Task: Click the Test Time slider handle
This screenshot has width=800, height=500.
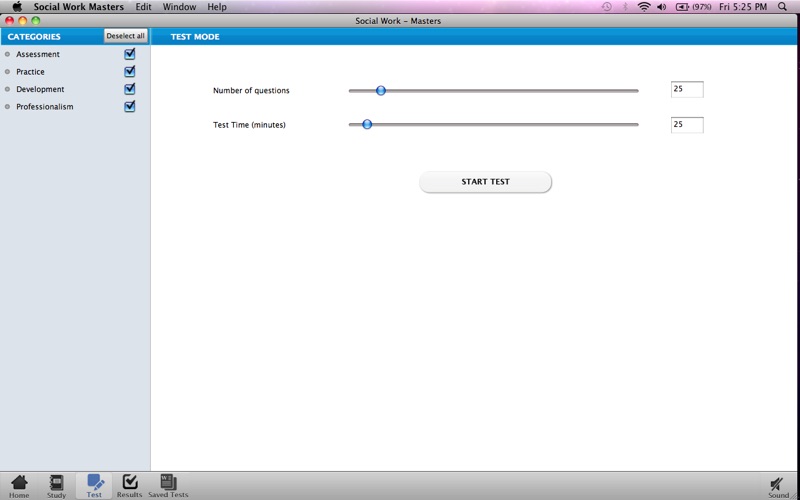Action: [x=367, y=124]
